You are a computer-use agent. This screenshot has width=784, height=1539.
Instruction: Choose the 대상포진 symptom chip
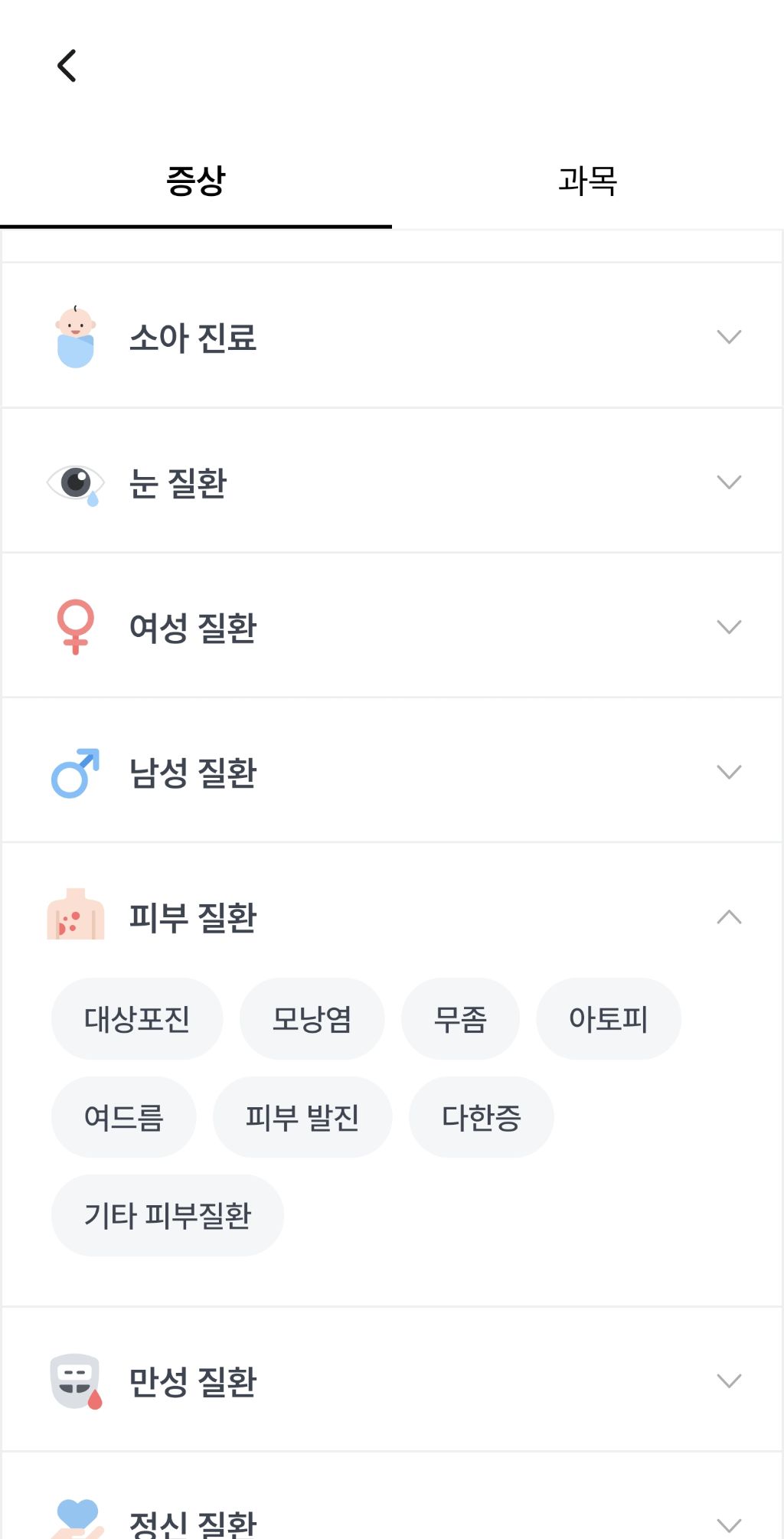137,1019
